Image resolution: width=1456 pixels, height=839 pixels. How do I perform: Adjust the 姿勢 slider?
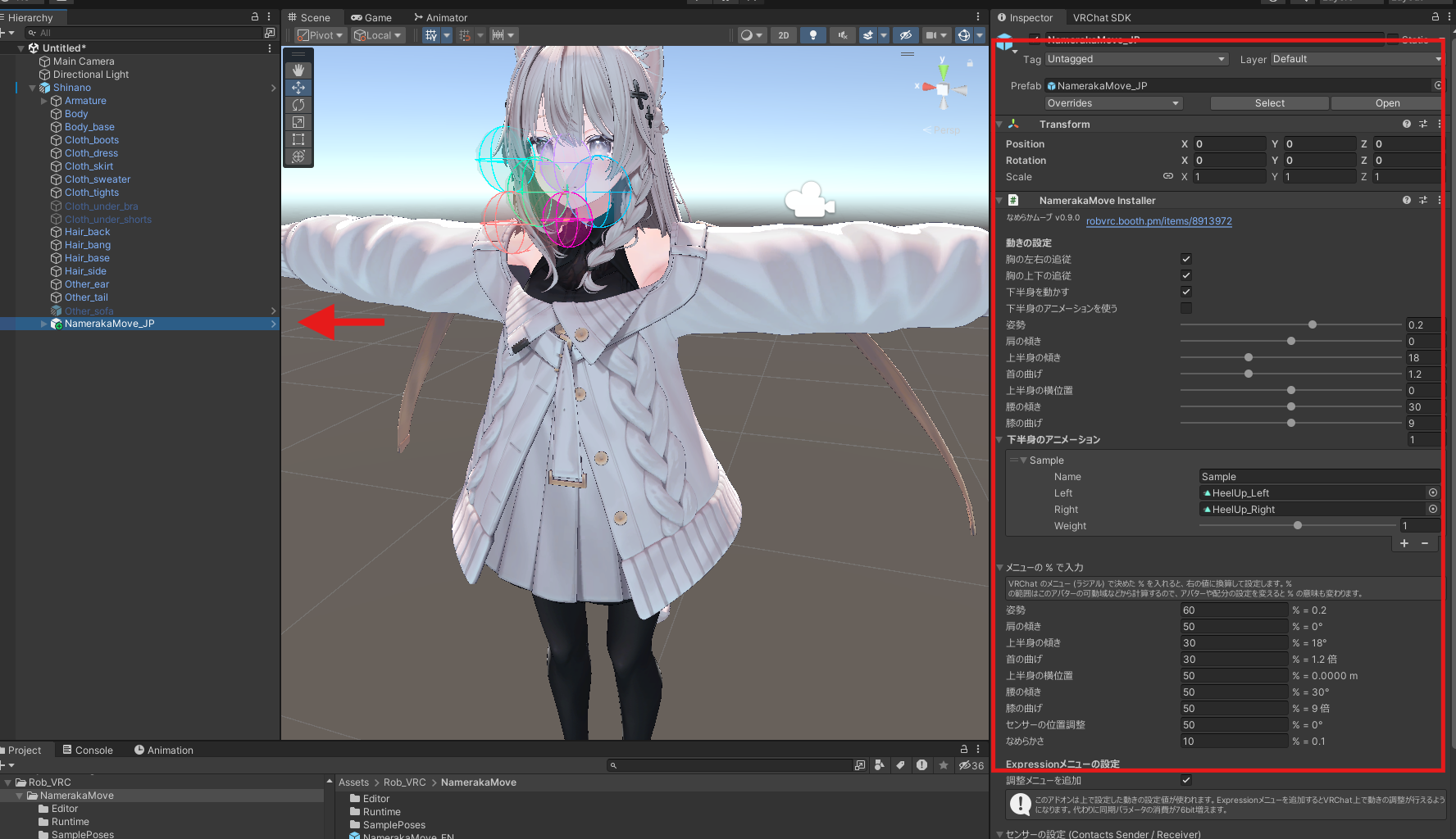point(1291,324)
